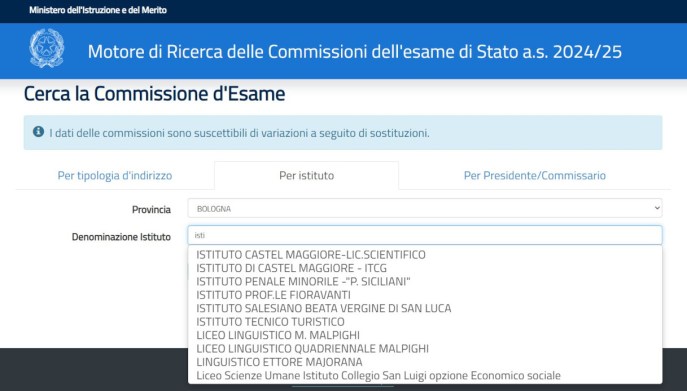Click the Motore di Ricerca page title
Screen dimensions: 687x391
[354, 52]
